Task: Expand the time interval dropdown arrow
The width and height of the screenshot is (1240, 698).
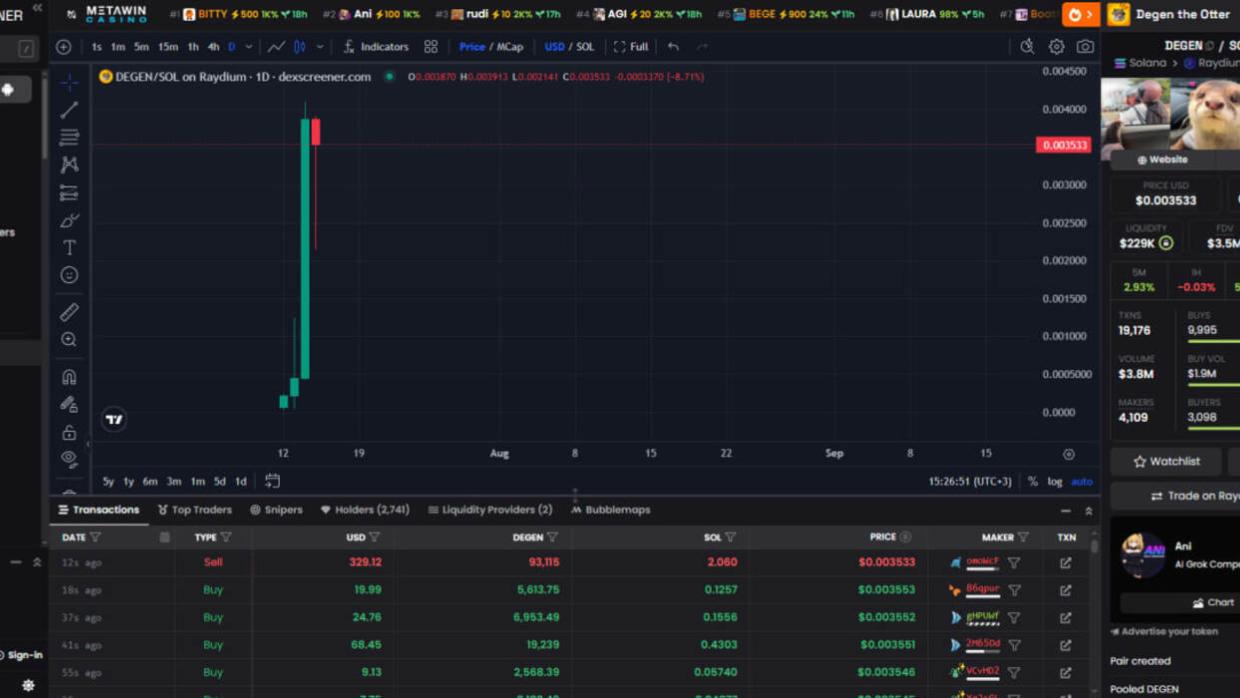Action: point(249,47)
